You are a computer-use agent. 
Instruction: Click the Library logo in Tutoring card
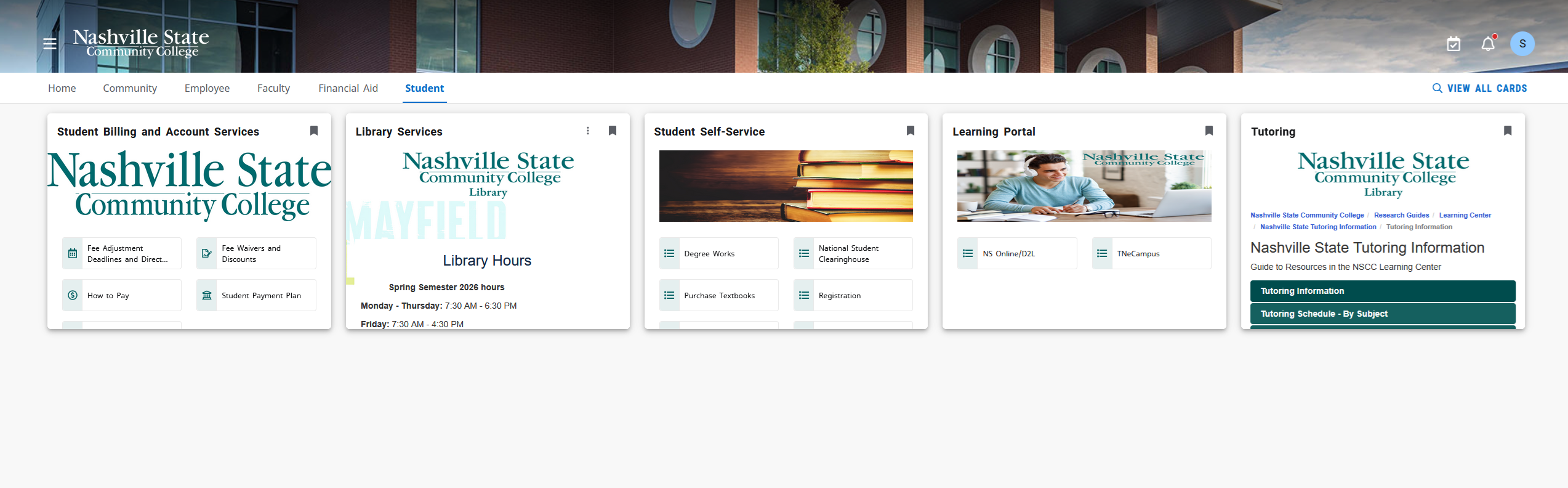(1383, 174)
